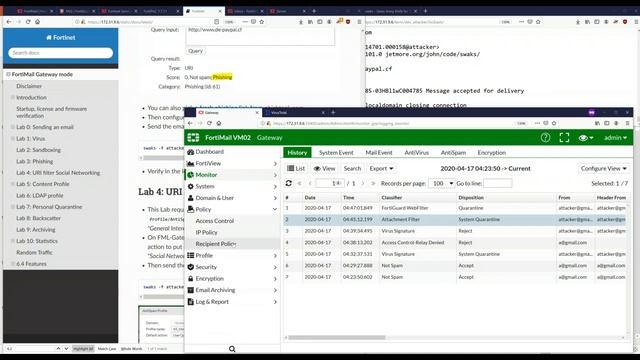Reload page in Gateway browser window

pyautogui.click(x=209, y=123)
